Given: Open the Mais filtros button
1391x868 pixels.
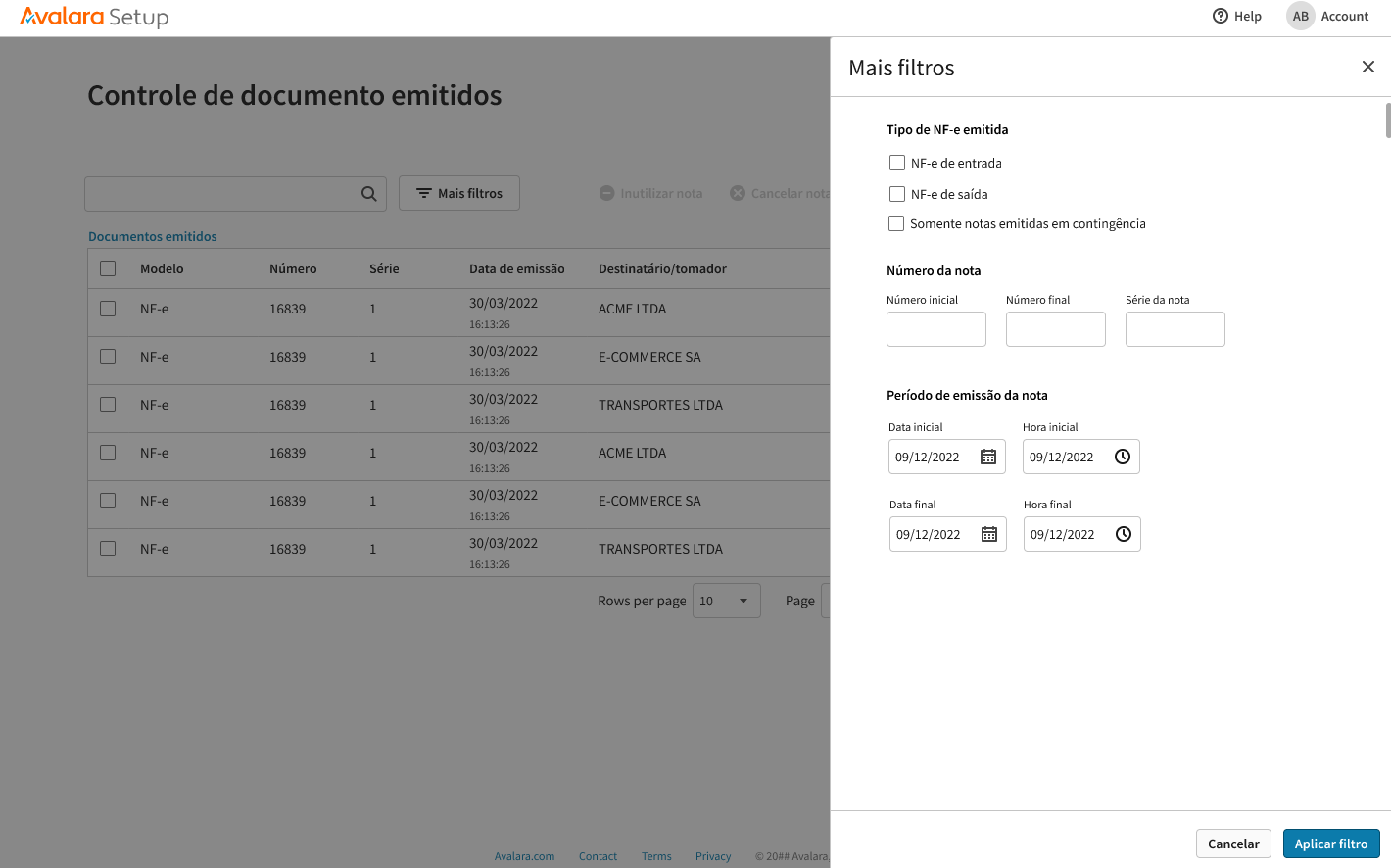Looking at the screenshot, I should pos(459,193).
